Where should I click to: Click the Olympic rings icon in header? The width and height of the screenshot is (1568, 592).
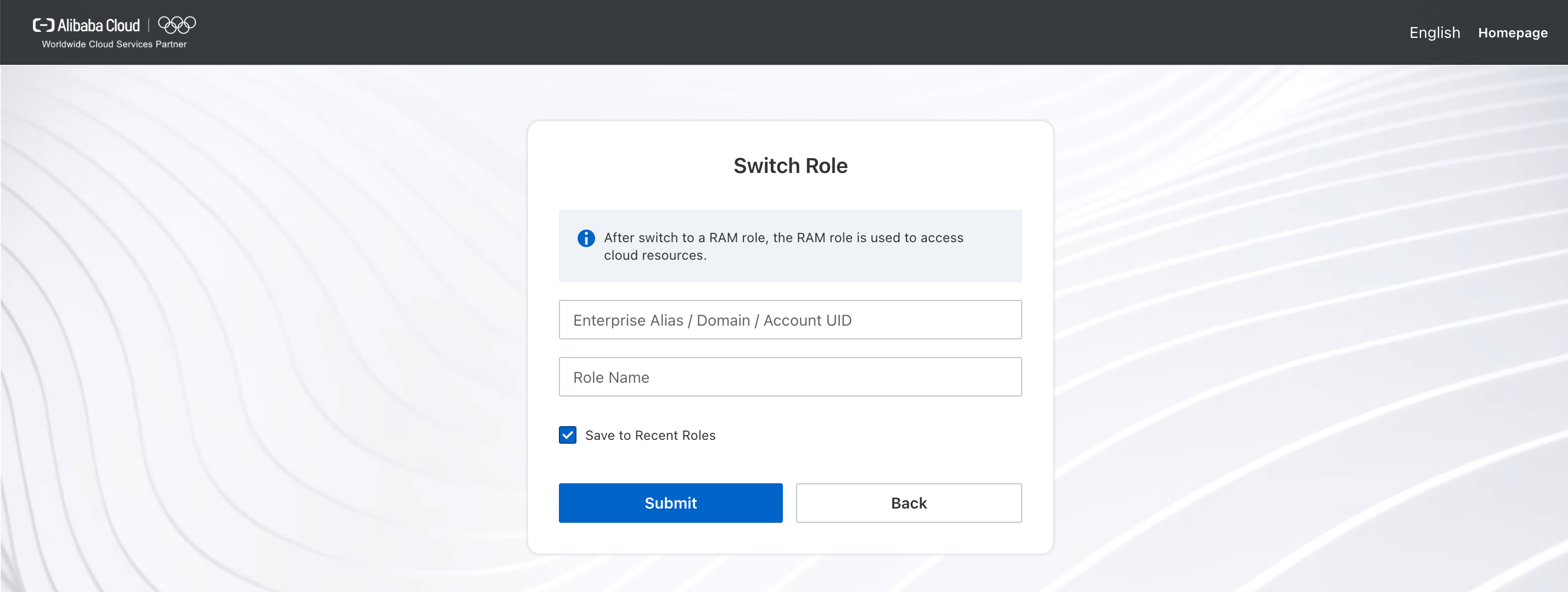tap(177, 24)
